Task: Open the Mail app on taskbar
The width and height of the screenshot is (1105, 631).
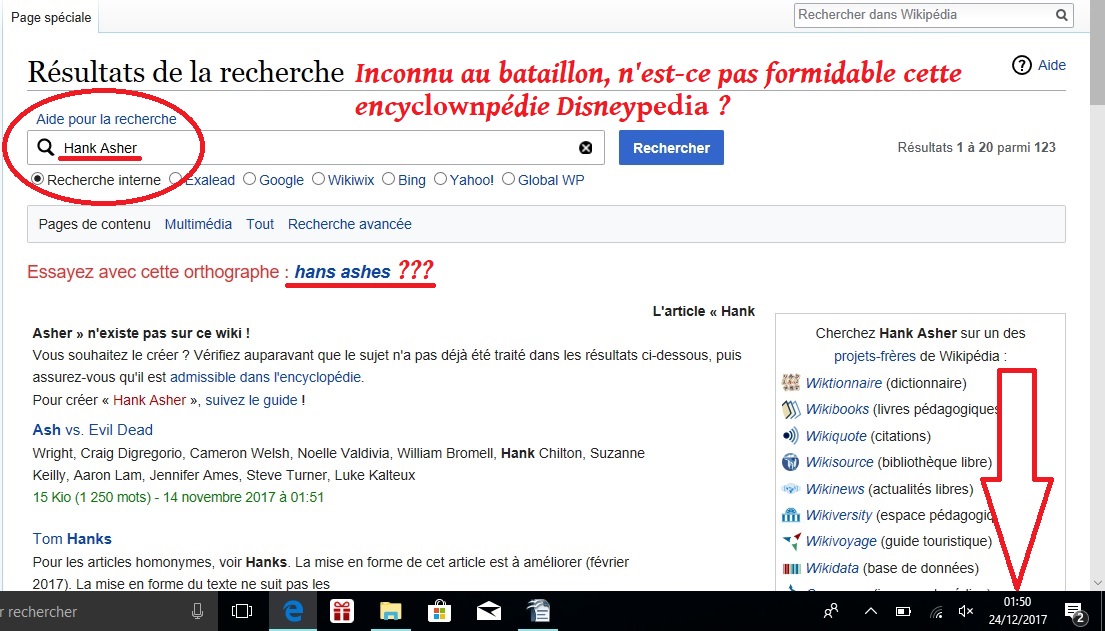Action: (x=488, y=611)
